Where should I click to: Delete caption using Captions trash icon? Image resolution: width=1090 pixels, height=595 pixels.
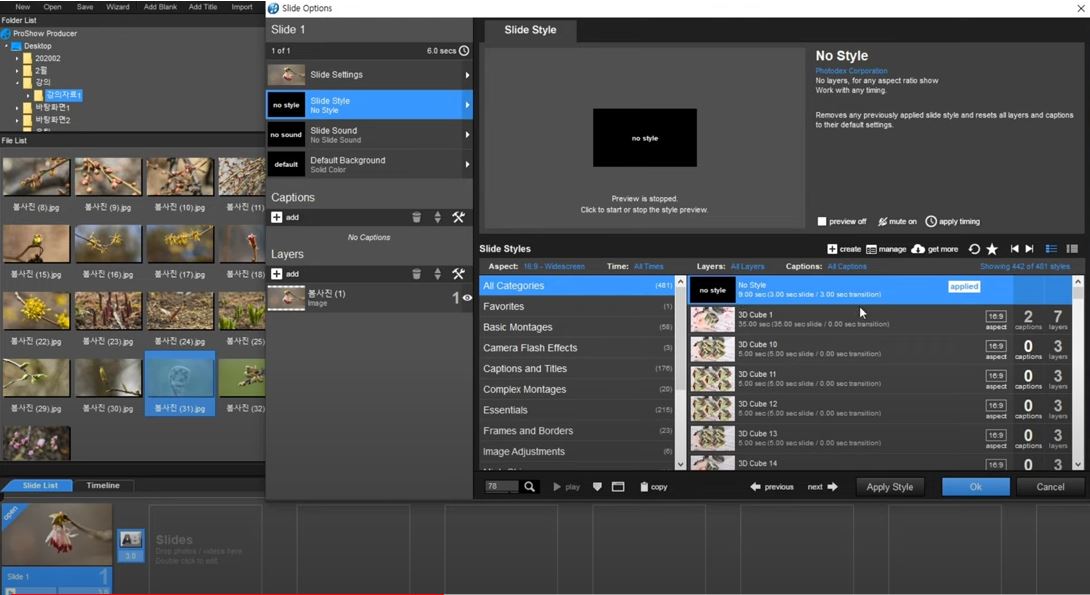coord(416,217)
